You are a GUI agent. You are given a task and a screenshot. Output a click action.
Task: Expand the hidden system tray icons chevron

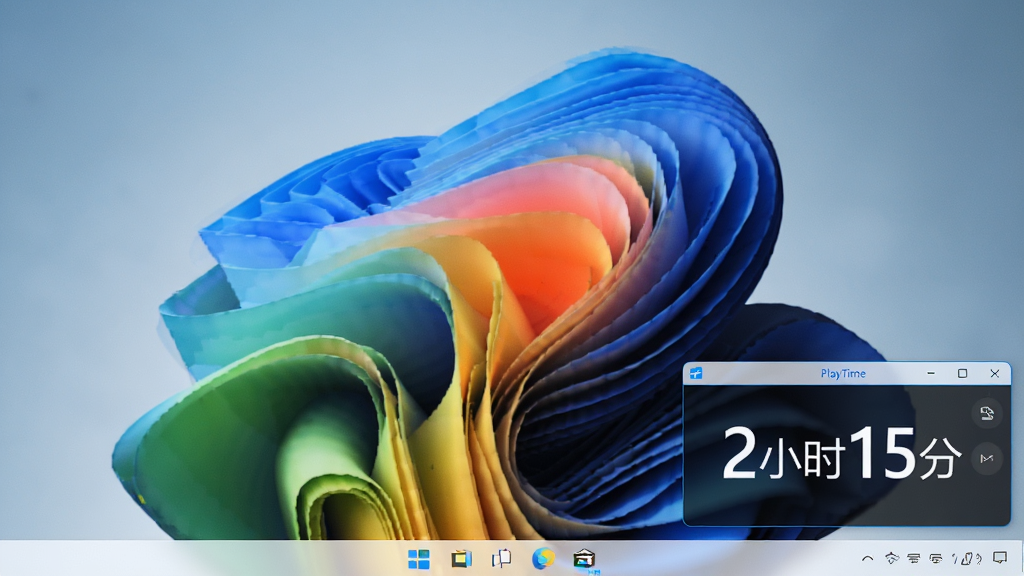pyautogui.click(x=867, y=558)
